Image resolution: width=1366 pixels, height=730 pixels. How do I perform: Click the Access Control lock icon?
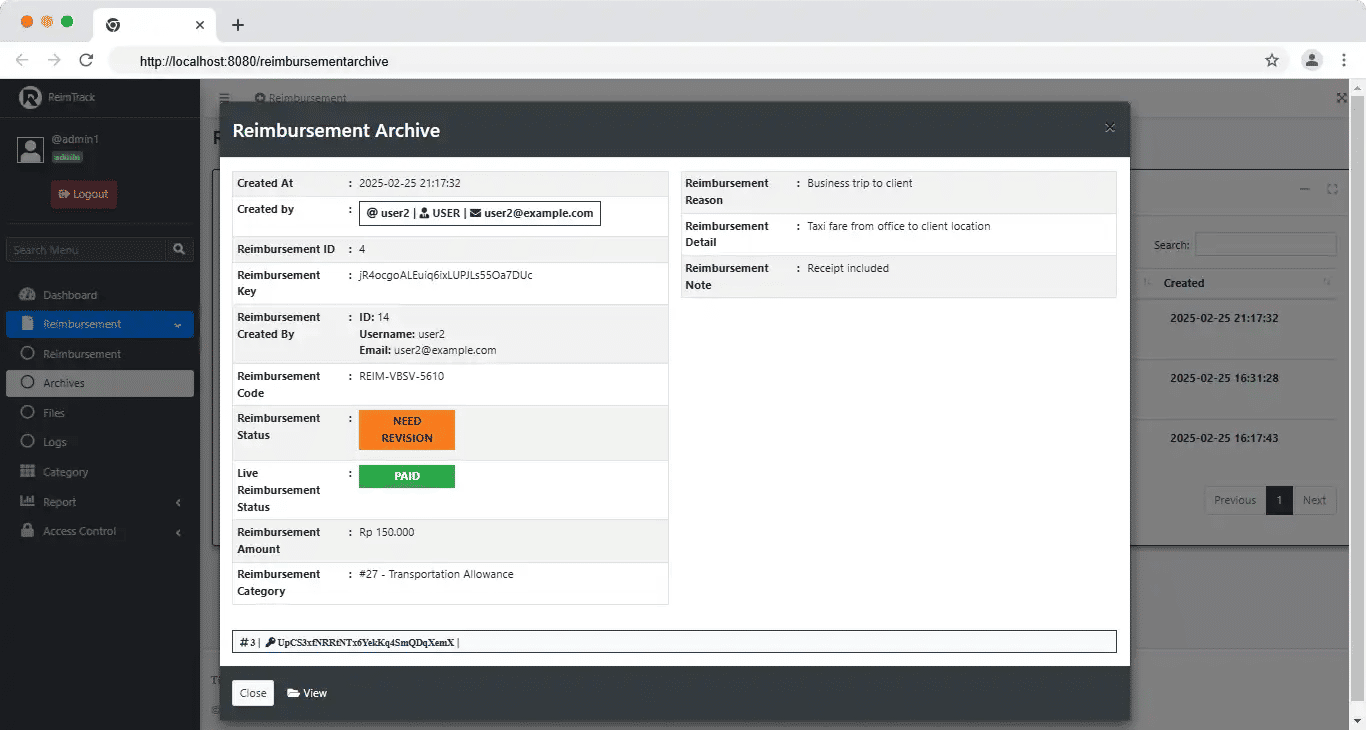pos(27,531)
